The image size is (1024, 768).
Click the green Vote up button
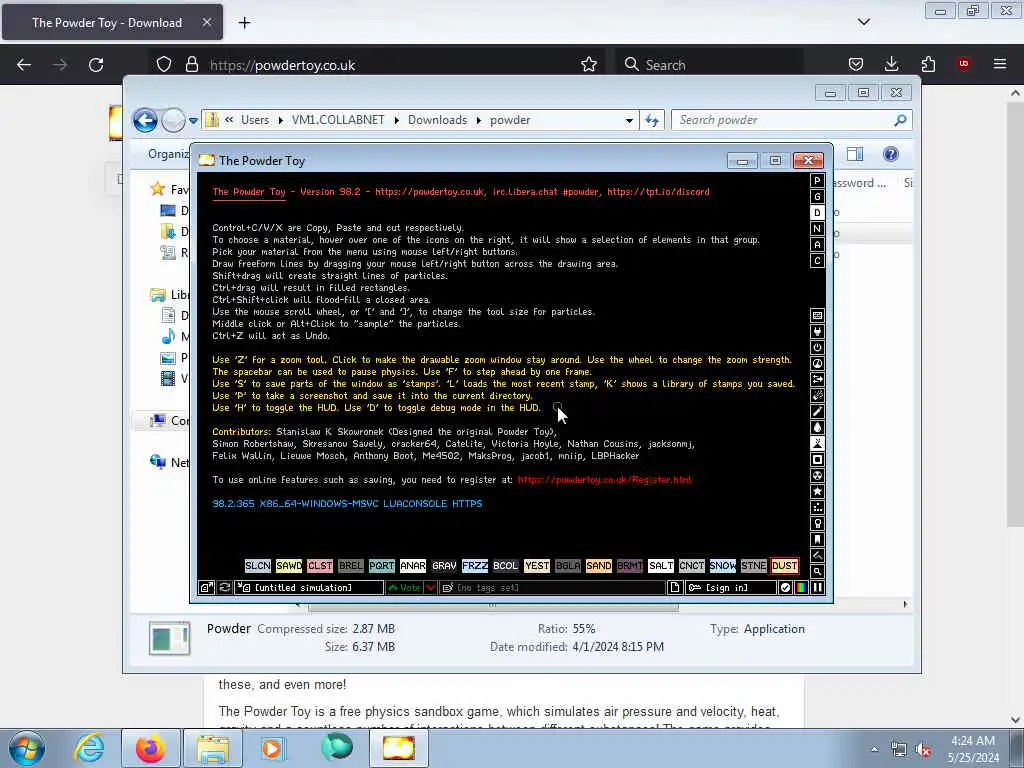pyautogui.click(x=405, y=588)
